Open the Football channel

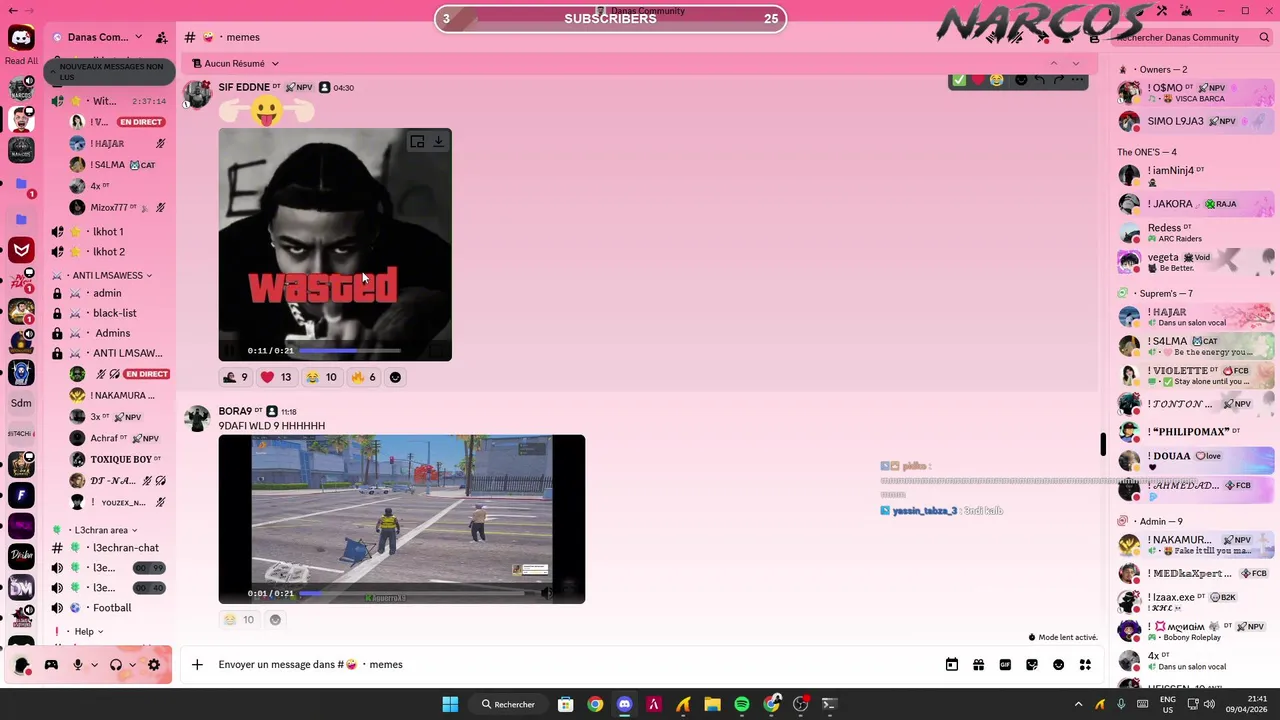point(110,608)
